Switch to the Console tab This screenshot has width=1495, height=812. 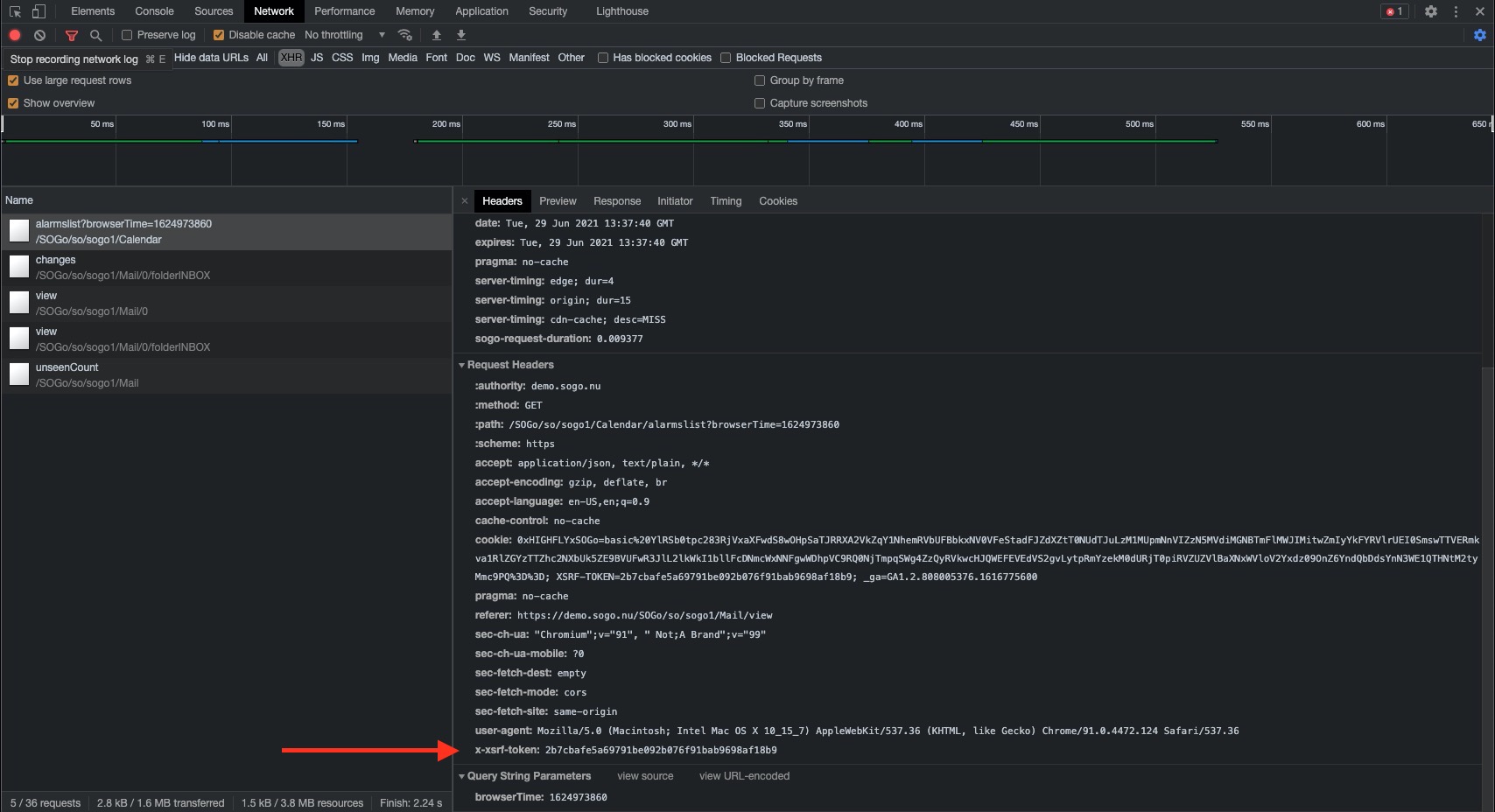154,11
